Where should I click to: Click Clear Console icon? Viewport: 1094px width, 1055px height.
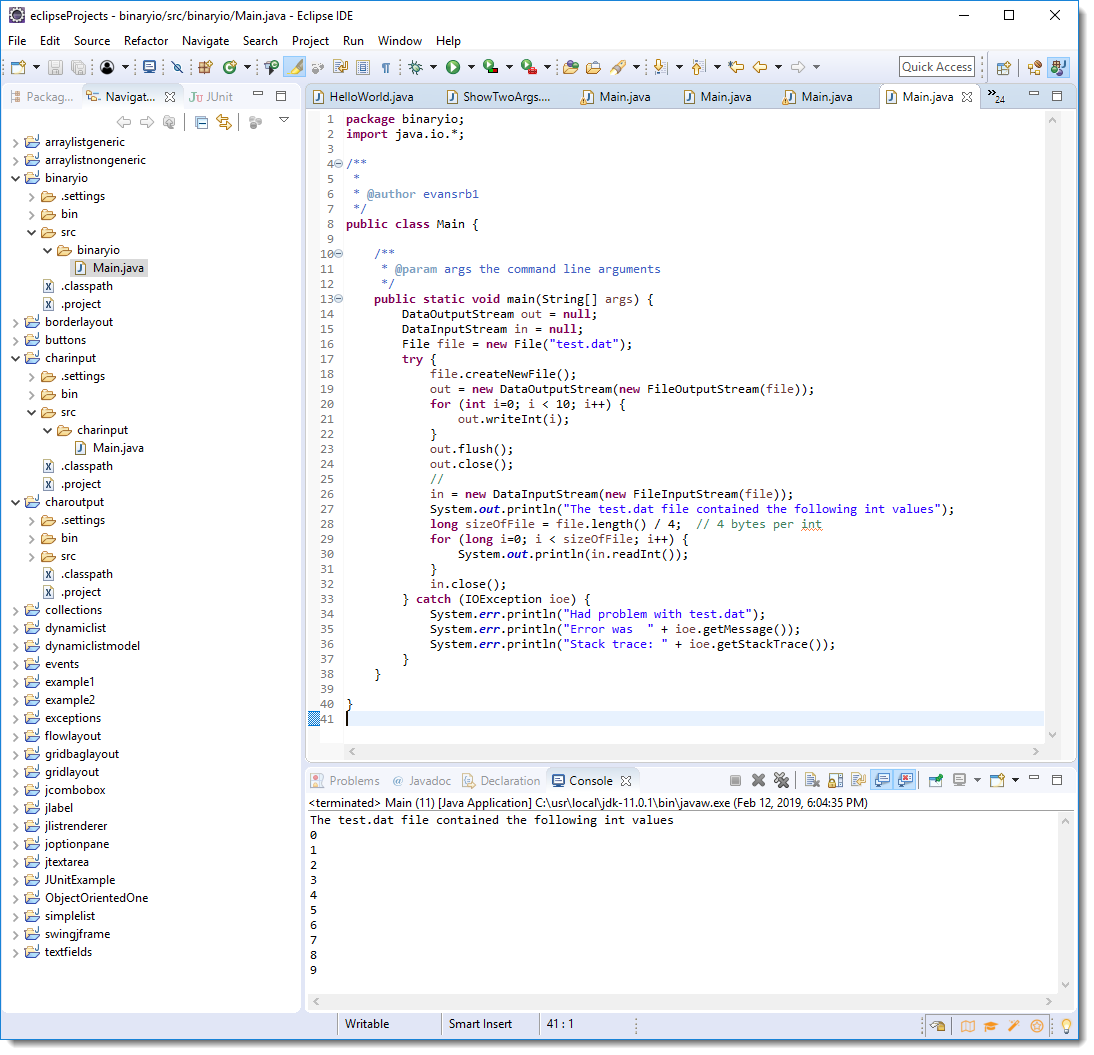pyautogui.click(x=811, y=780)
